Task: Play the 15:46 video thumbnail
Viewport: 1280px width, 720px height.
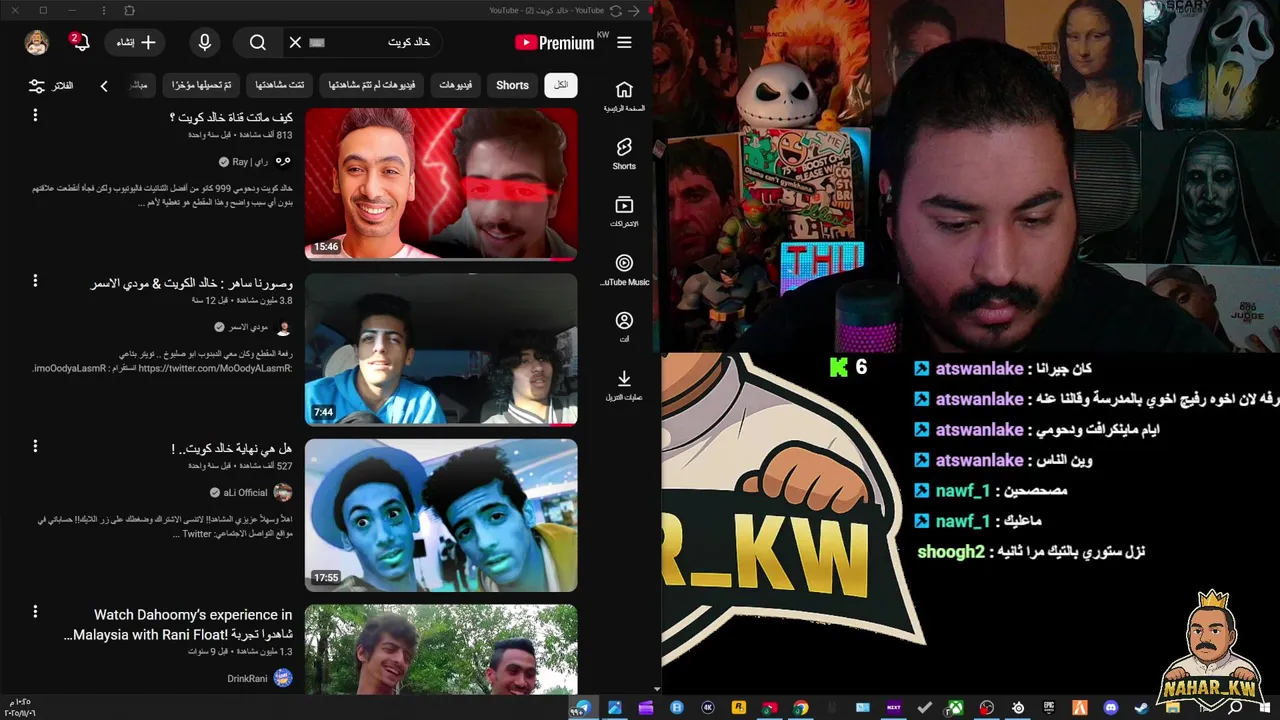Action: (441, 184)
